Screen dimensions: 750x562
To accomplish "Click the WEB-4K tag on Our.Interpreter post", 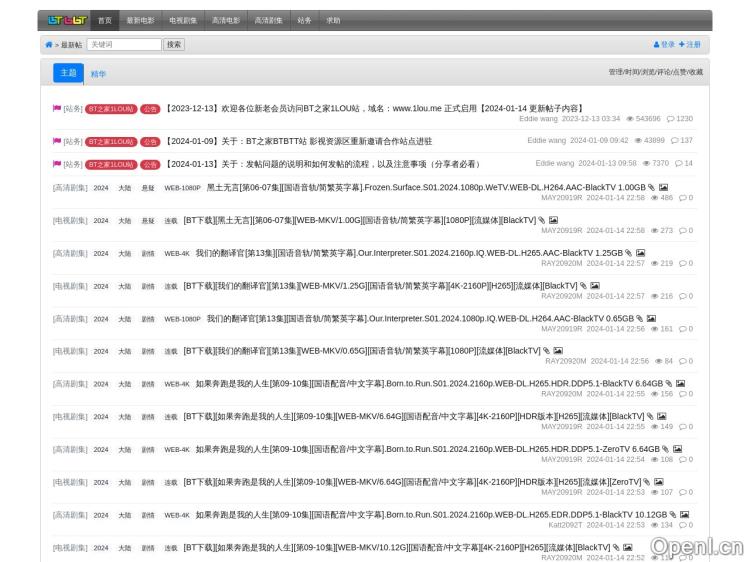I will 176,254.
